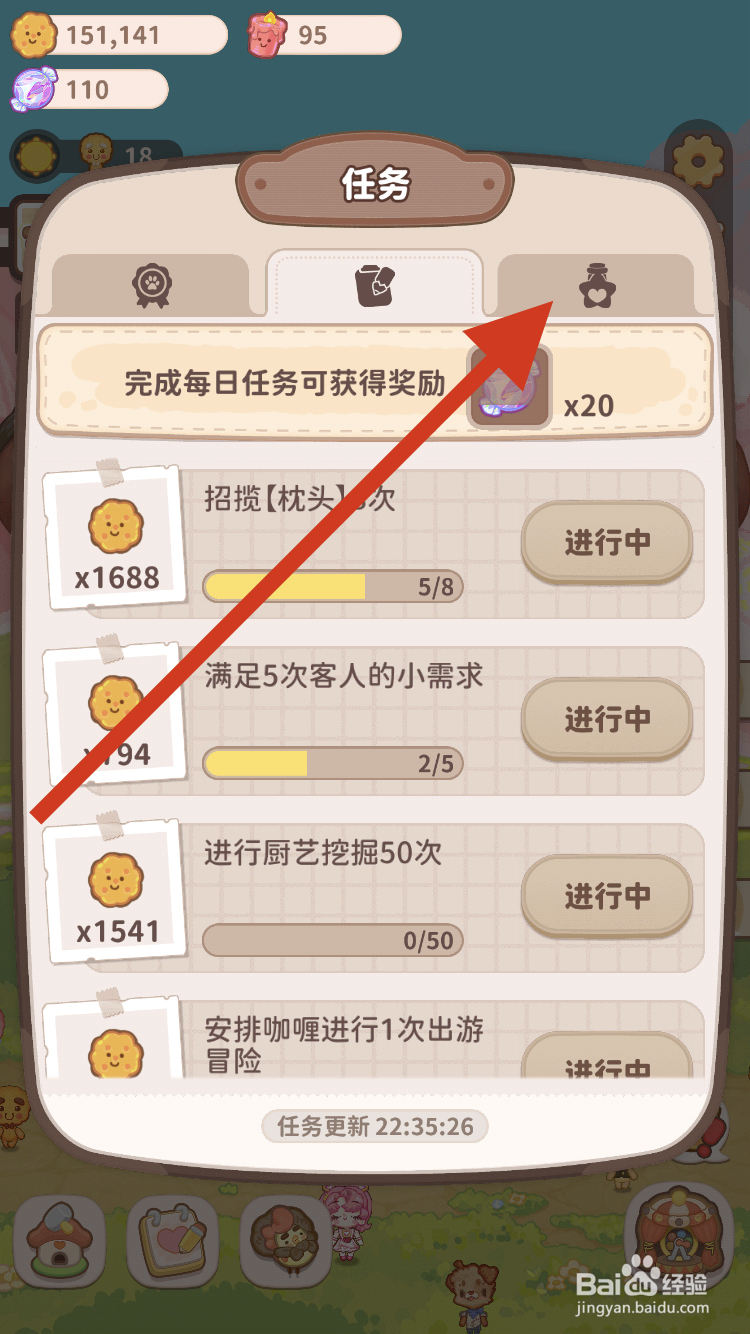The image size is (750, 1334).
Task: Open the heart notebook icon
Action: (173, 1240)
